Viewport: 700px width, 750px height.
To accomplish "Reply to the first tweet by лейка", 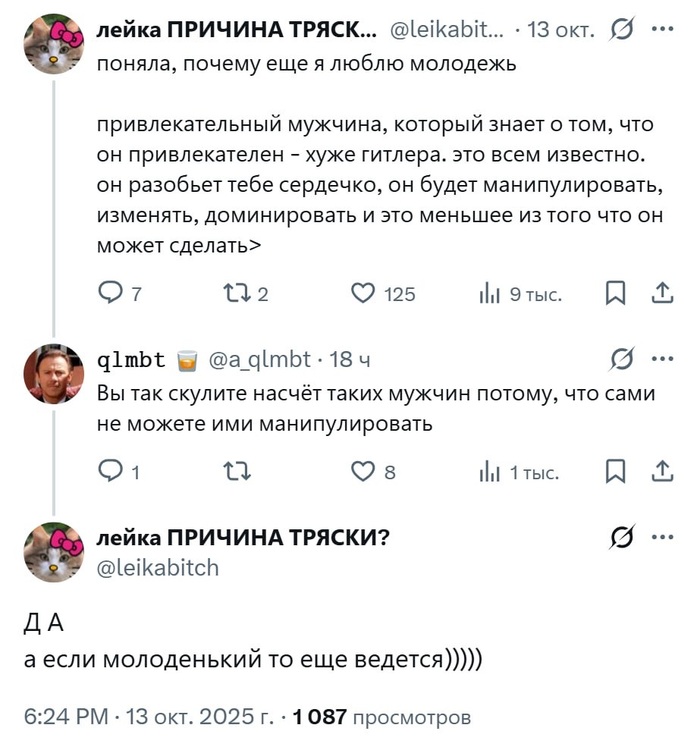I will 110,294.
